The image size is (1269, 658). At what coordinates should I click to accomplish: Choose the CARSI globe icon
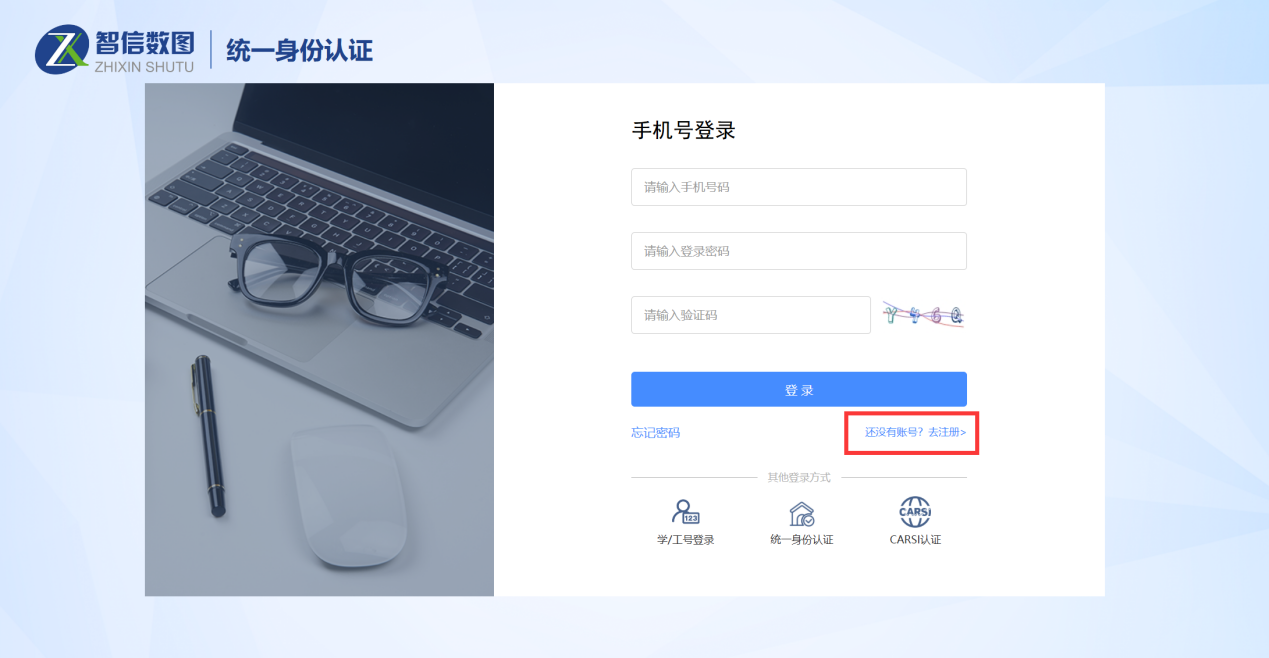(915, 512)
